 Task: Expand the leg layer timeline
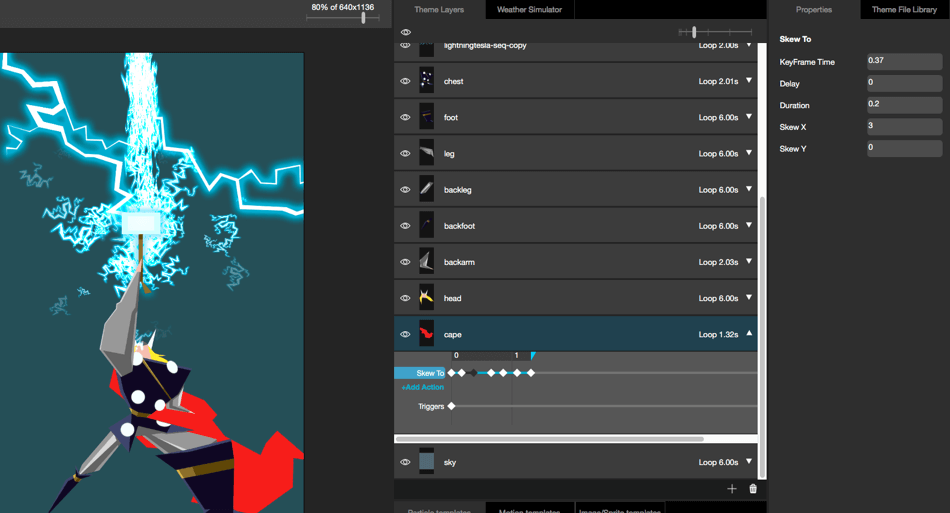click(x=749, y=153)
